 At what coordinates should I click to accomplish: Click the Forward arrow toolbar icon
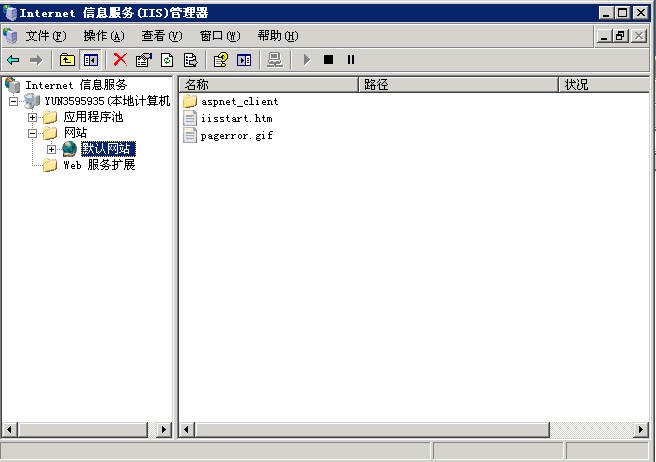coord(36,60)
